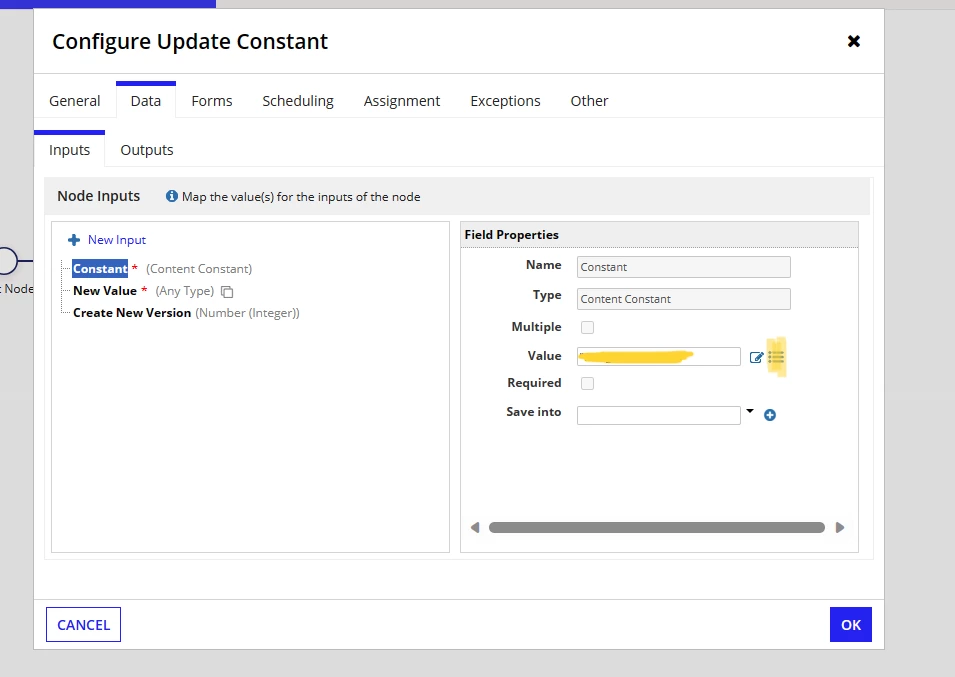Screen dimensions: 955x677
Task: Click the list picker icon beside Value
Action: coord(776,357)
